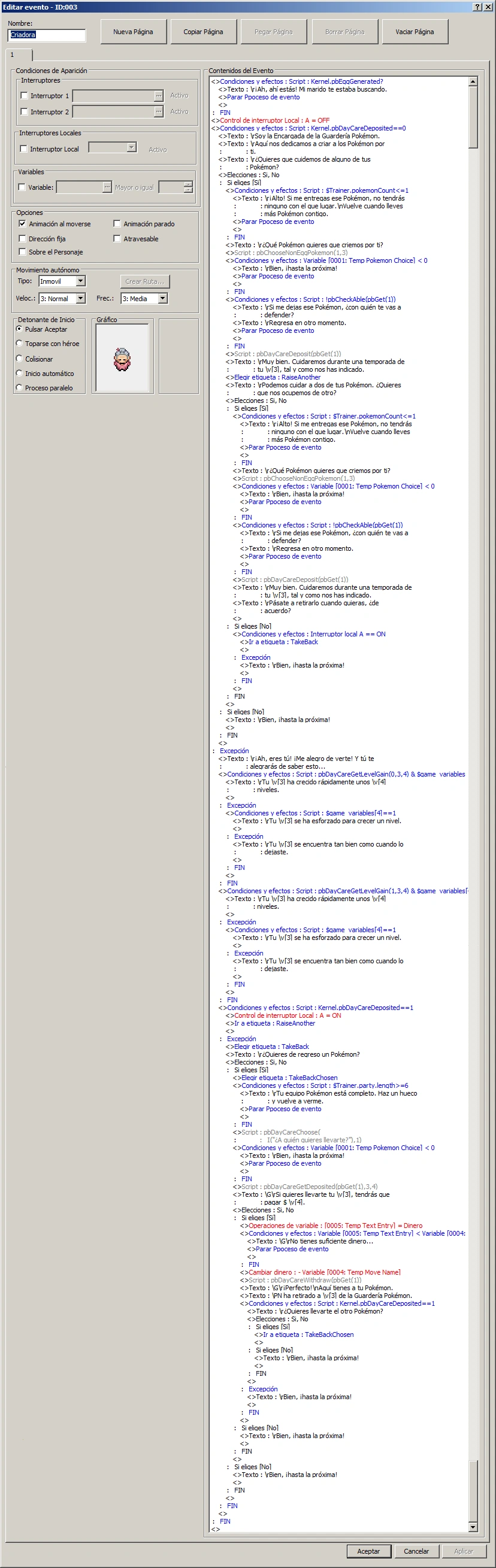Uncheck Animación al moverse option
The width and height of the screenshot is (496, 1568).
(23, 223)
